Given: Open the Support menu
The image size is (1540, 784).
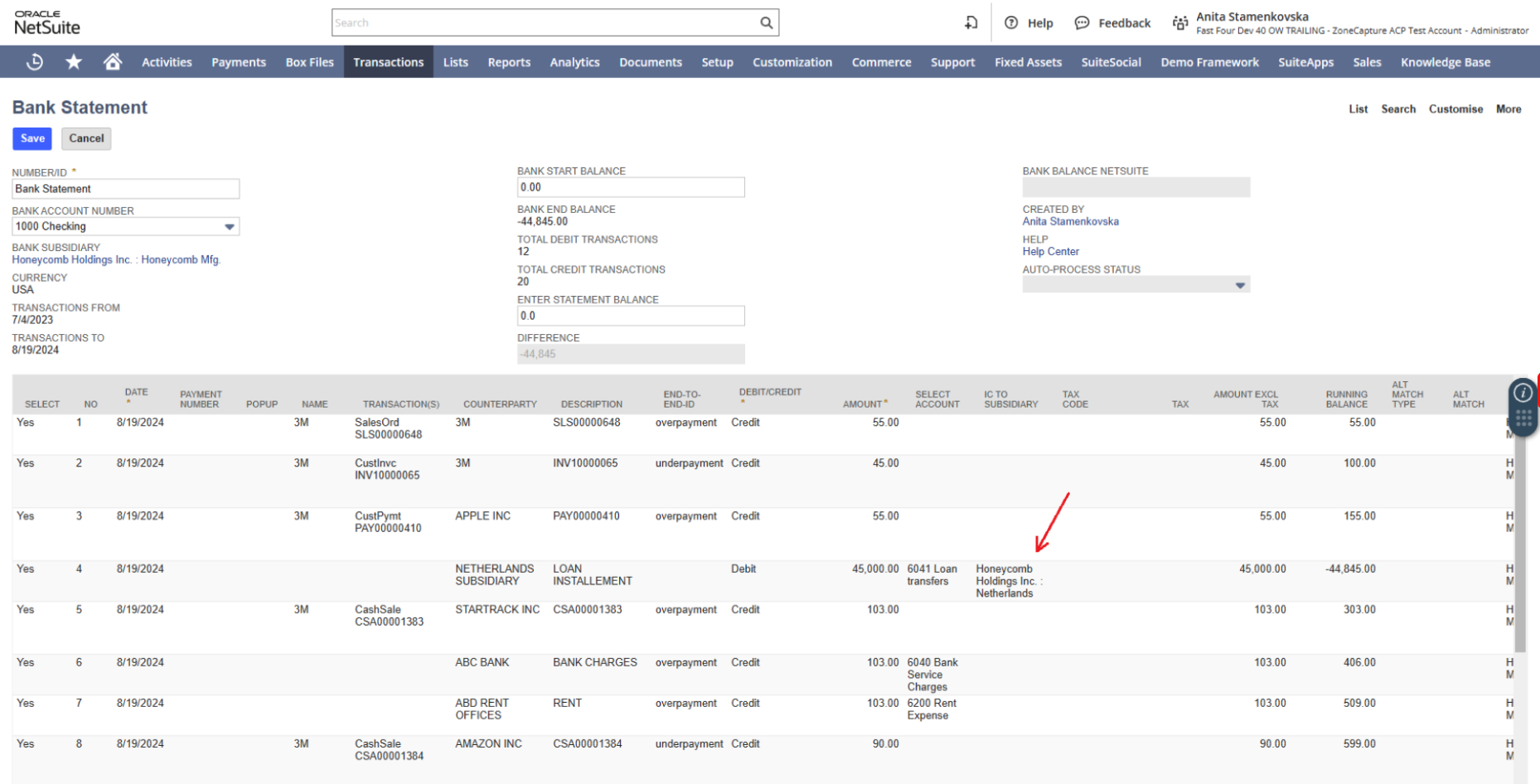Looking at the screenshot, I should coord(953,62).
